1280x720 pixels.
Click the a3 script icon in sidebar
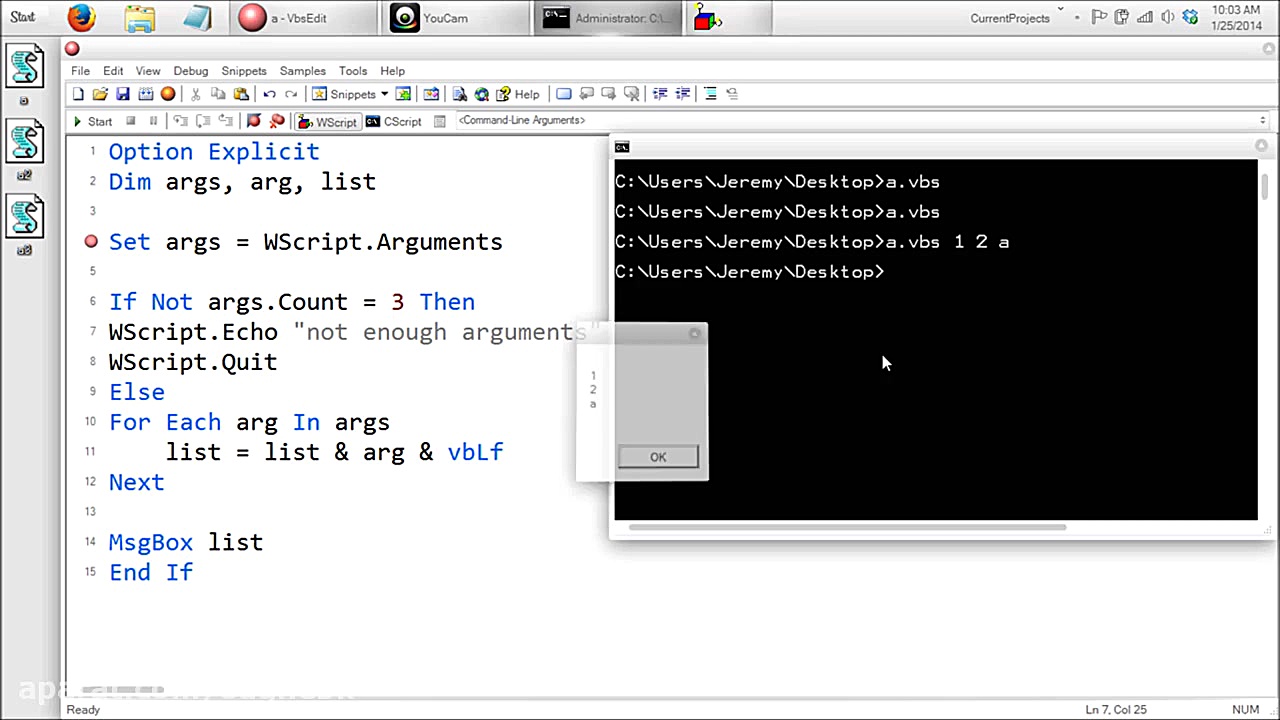click(25, 217)
